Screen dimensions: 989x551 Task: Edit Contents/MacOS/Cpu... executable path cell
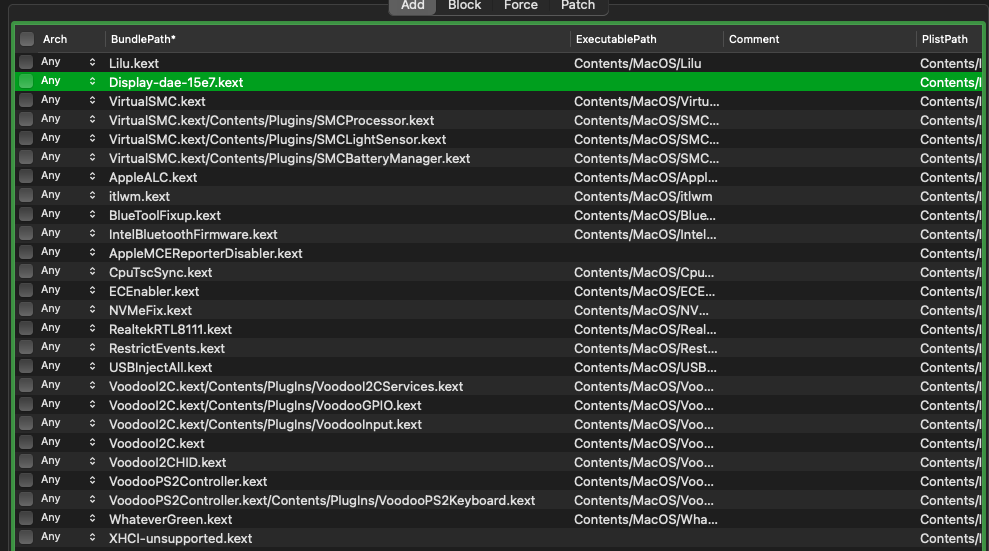tap(643, 272)
